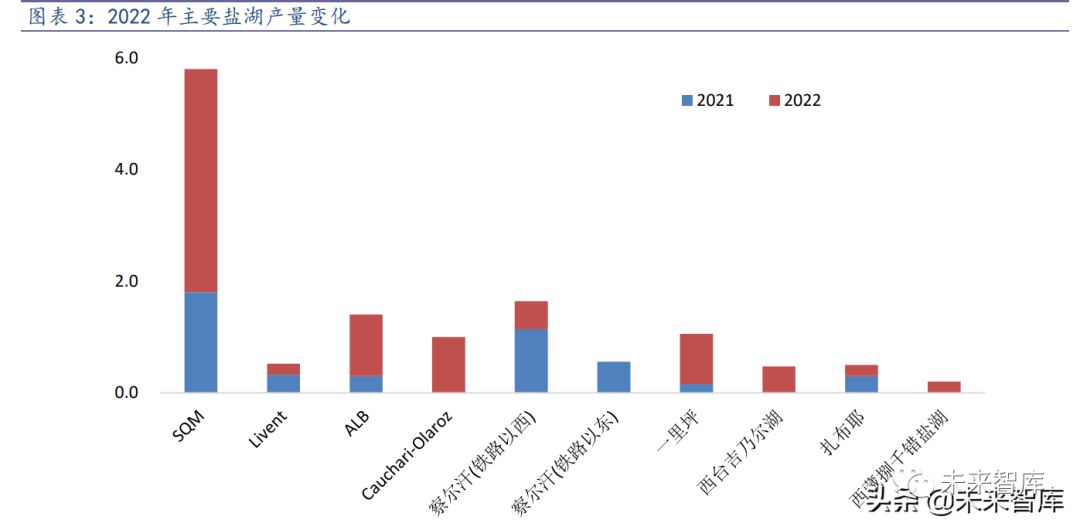Click the chart title 2022 年主要盐湖产量变化
The image size is (1080, 530).
[229, 17]
